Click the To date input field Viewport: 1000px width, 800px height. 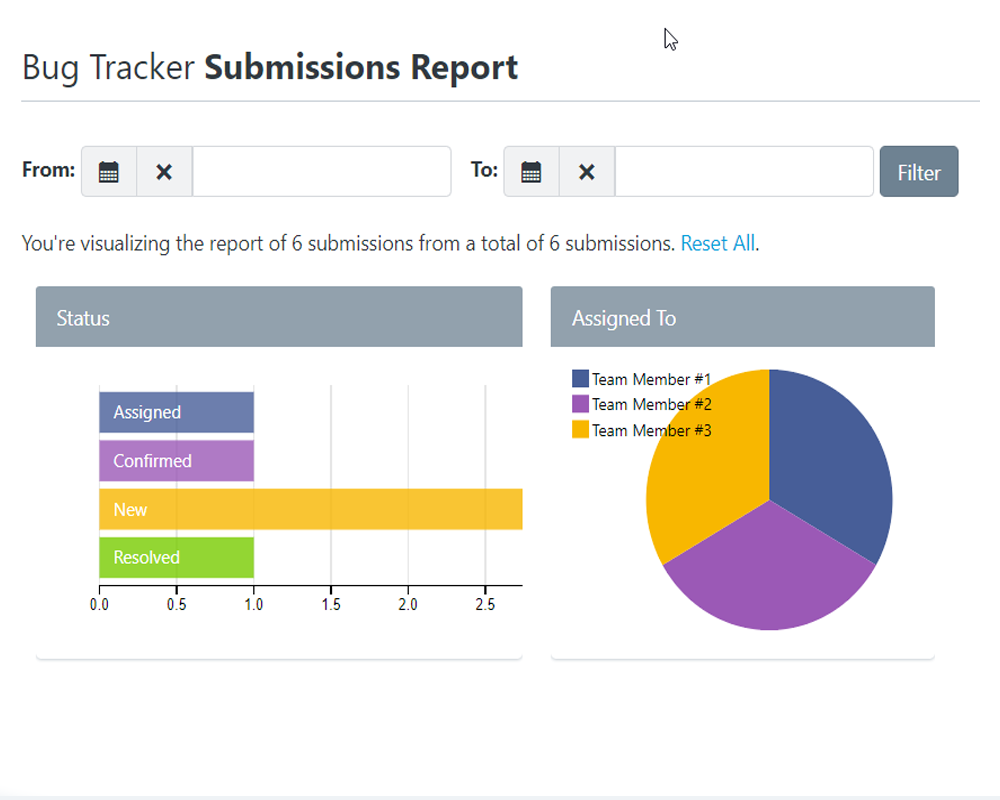(744, 172)
